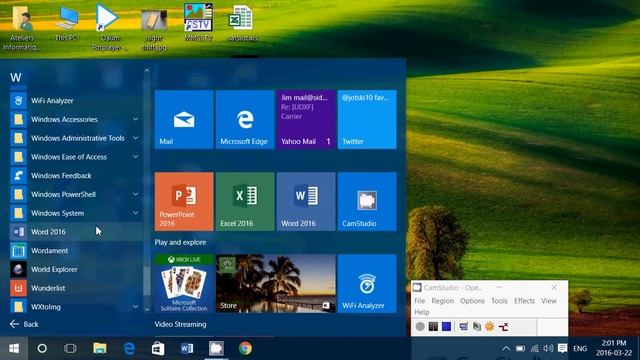Expand Windows Ease of Access folder
The width and height of the screenshot is (640, 360).
click(135, 157)
